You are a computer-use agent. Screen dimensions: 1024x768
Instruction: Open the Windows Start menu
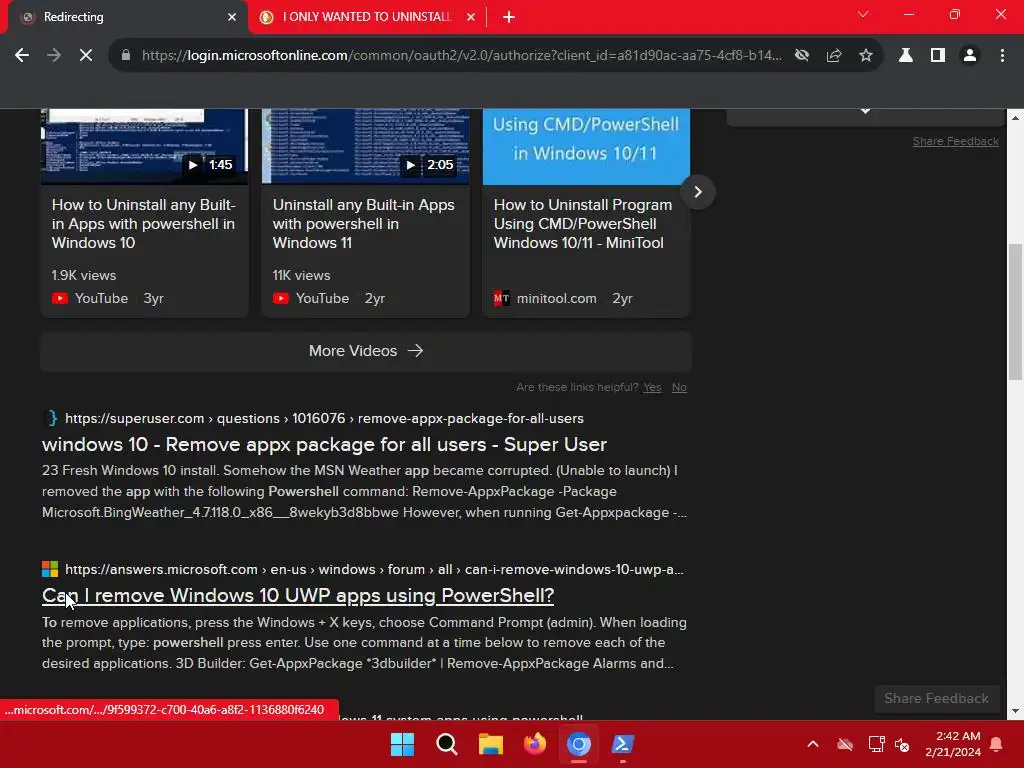coord(402,744)
